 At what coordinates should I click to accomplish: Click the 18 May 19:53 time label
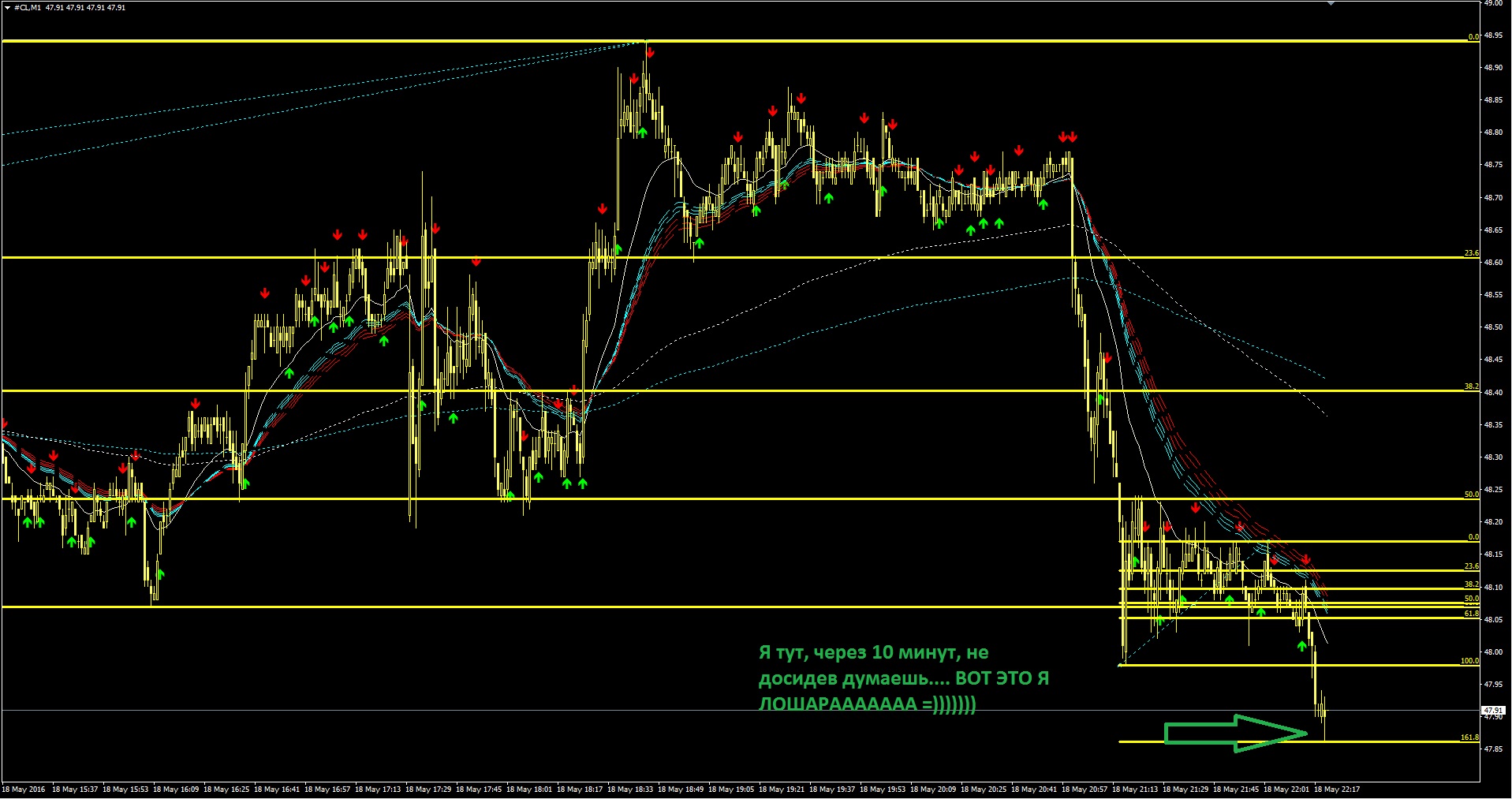(x=883, y=790)
